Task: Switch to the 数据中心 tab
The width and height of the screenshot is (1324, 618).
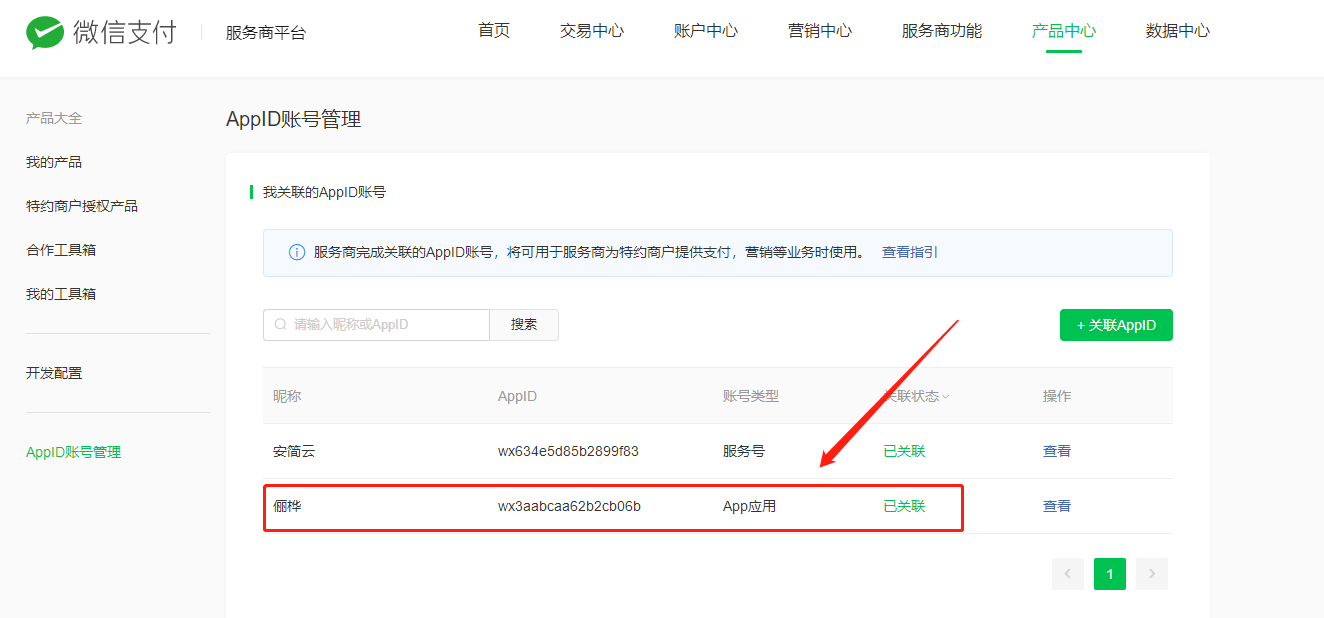Action: pyautogui.click(x=1178, y=31)
